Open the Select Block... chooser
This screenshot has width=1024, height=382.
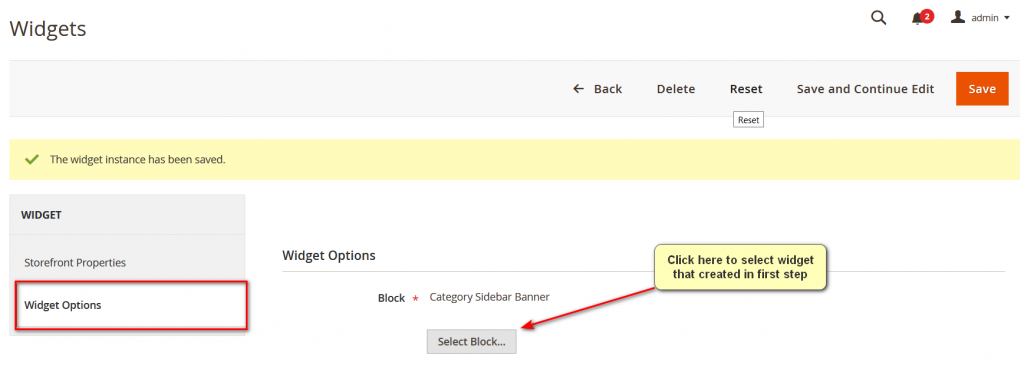point(472,342)
